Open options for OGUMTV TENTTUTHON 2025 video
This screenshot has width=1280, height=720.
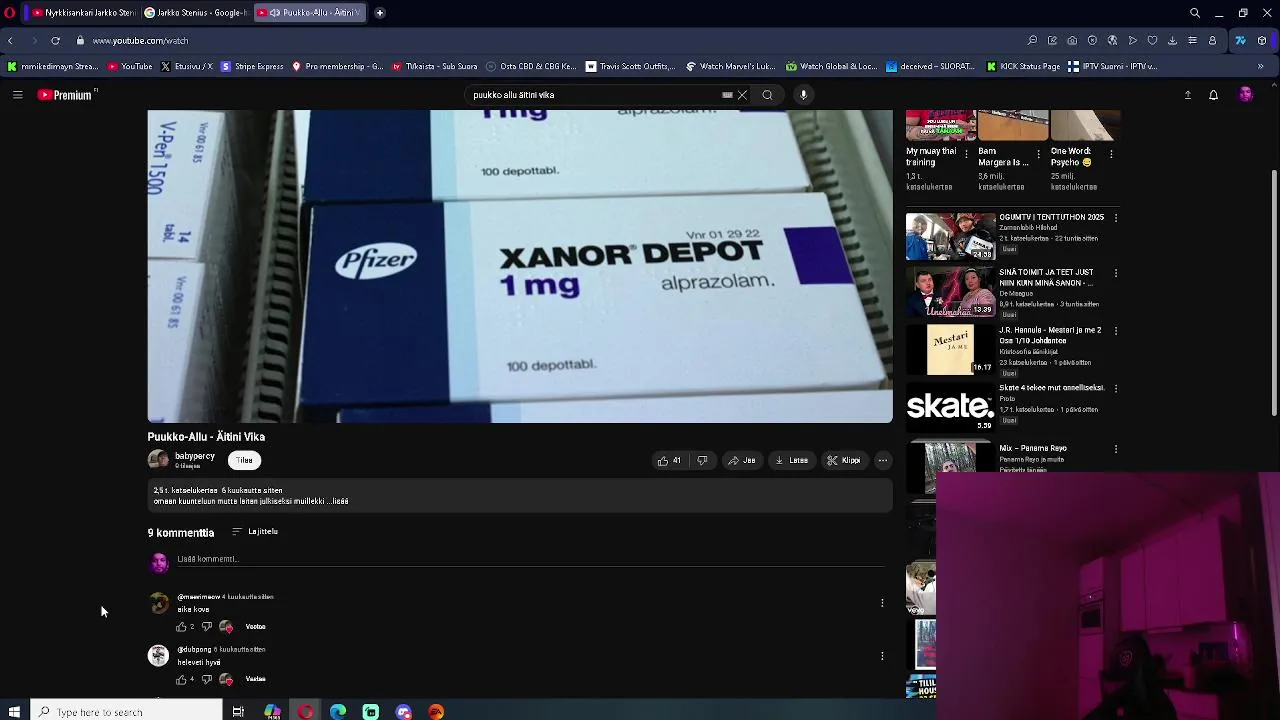coord(1116,218)
